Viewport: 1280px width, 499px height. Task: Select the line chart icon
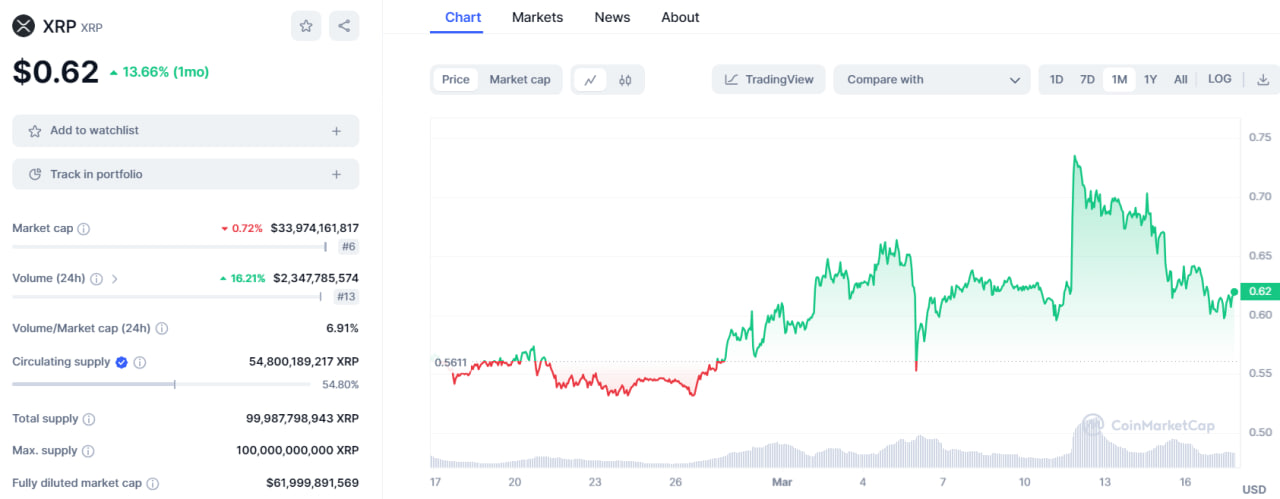[x=591, y=80]
